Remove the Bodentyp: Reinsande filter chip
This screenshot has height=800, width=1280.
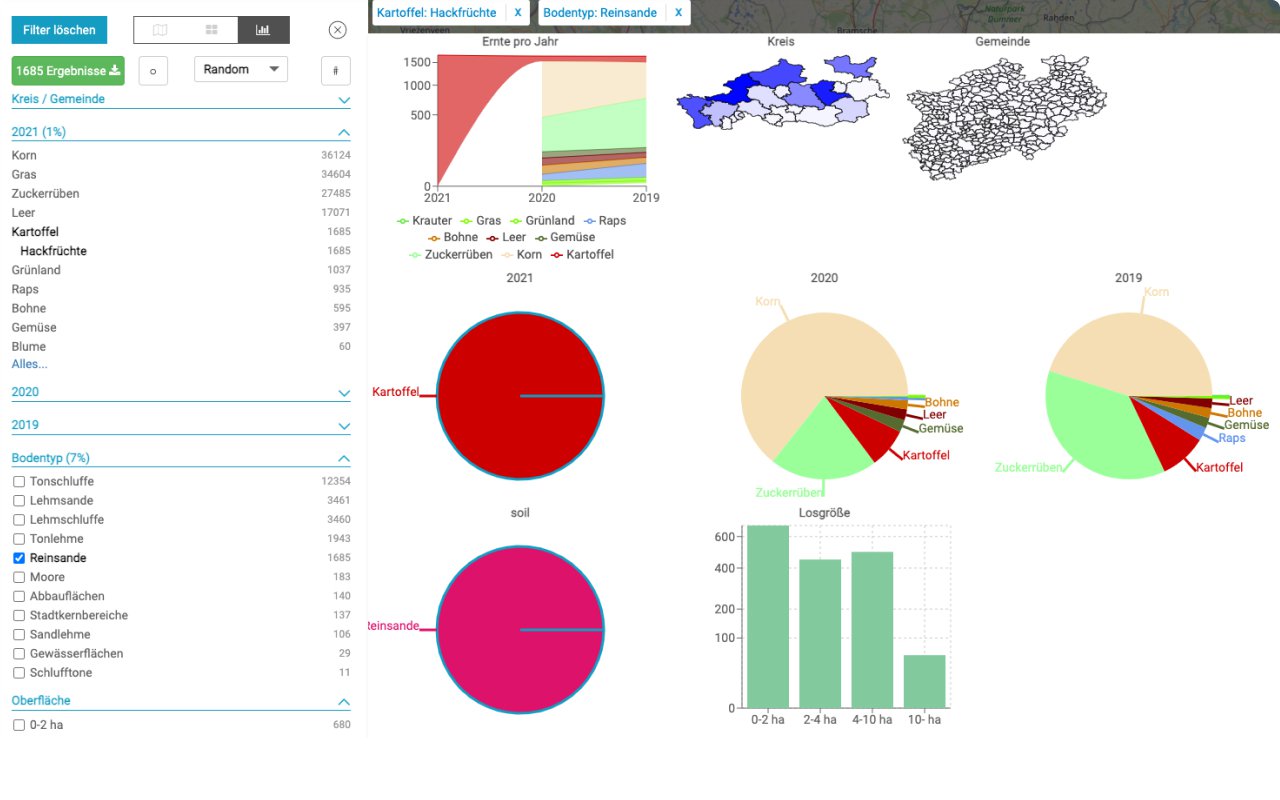click(678, 13)
